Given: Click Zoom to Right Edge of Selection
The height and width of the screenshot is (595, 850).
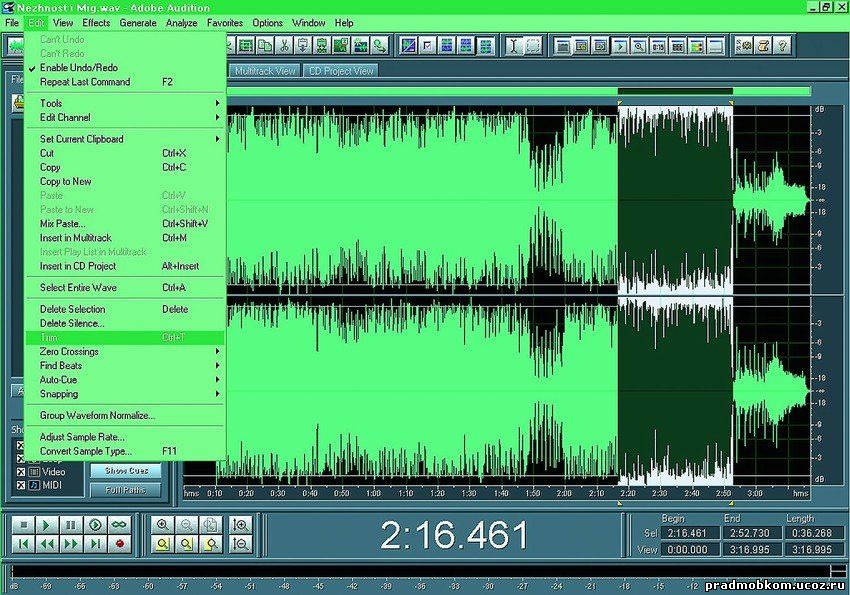Looking at the screenshot, I should tap(210, 544).
